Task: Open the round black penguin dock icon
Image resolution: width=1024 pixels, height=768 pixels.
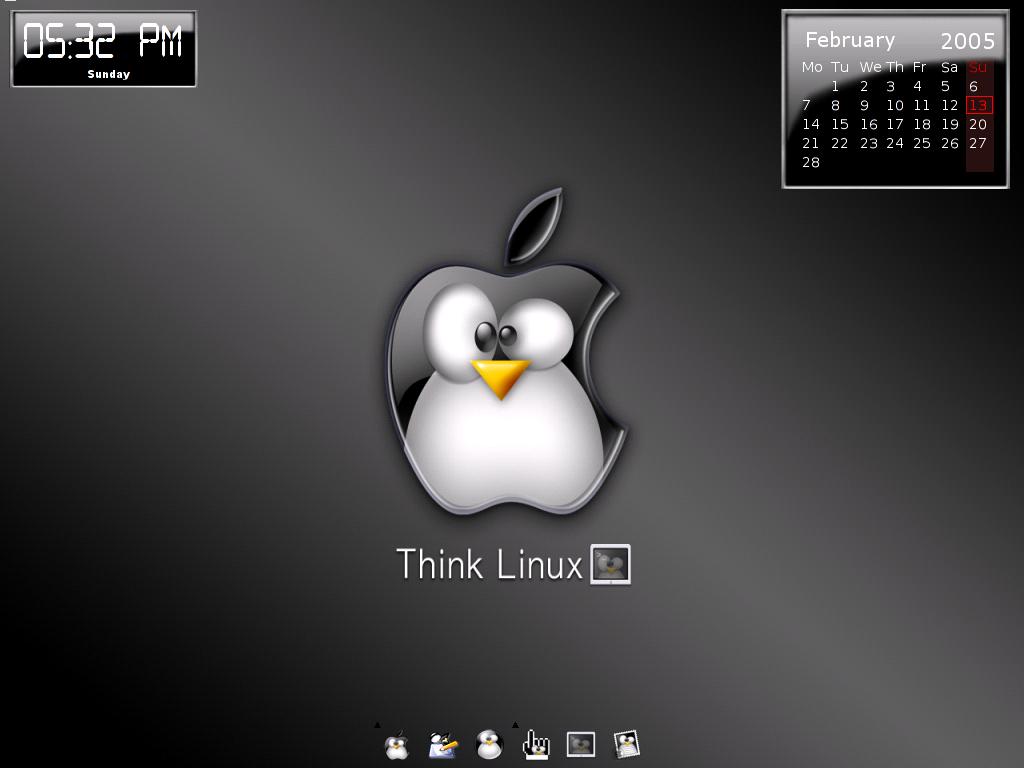Action: click(489, 745)
